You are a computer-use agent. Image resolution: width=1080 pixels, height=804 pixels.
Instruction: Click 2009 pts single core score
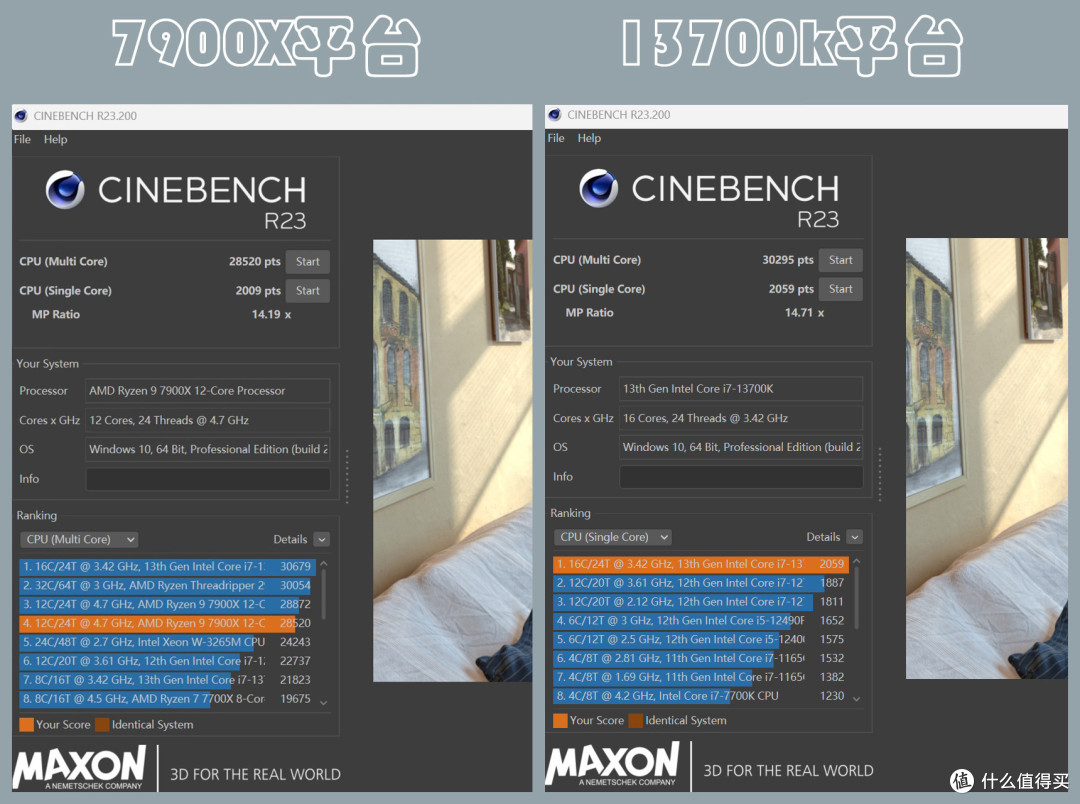(258, 291)
